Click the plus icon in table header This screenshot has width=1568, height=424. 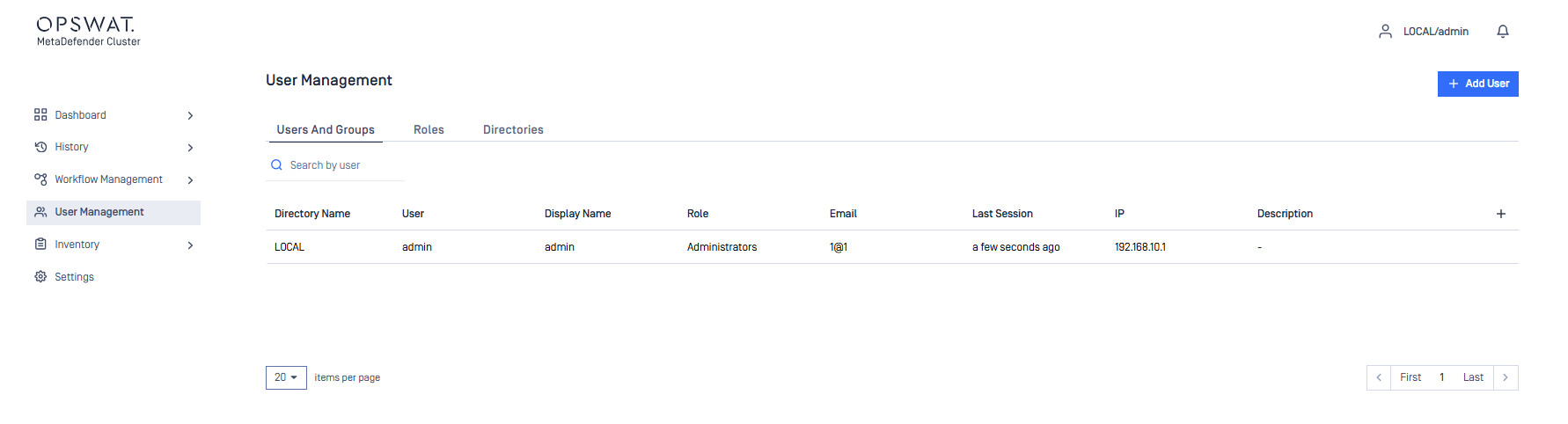click(x=1501, y=214)
